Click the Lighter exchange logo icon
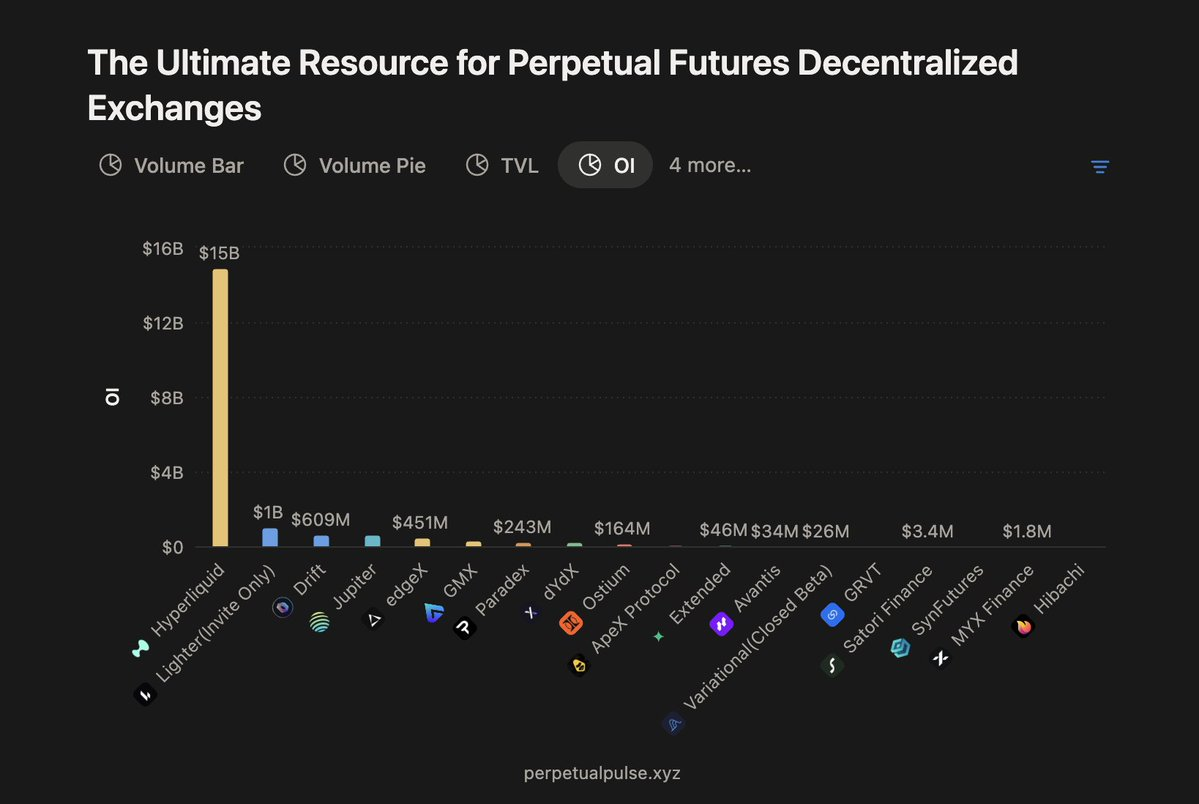The width and height of the screenshot is (1199, 804). click(145, 694)
